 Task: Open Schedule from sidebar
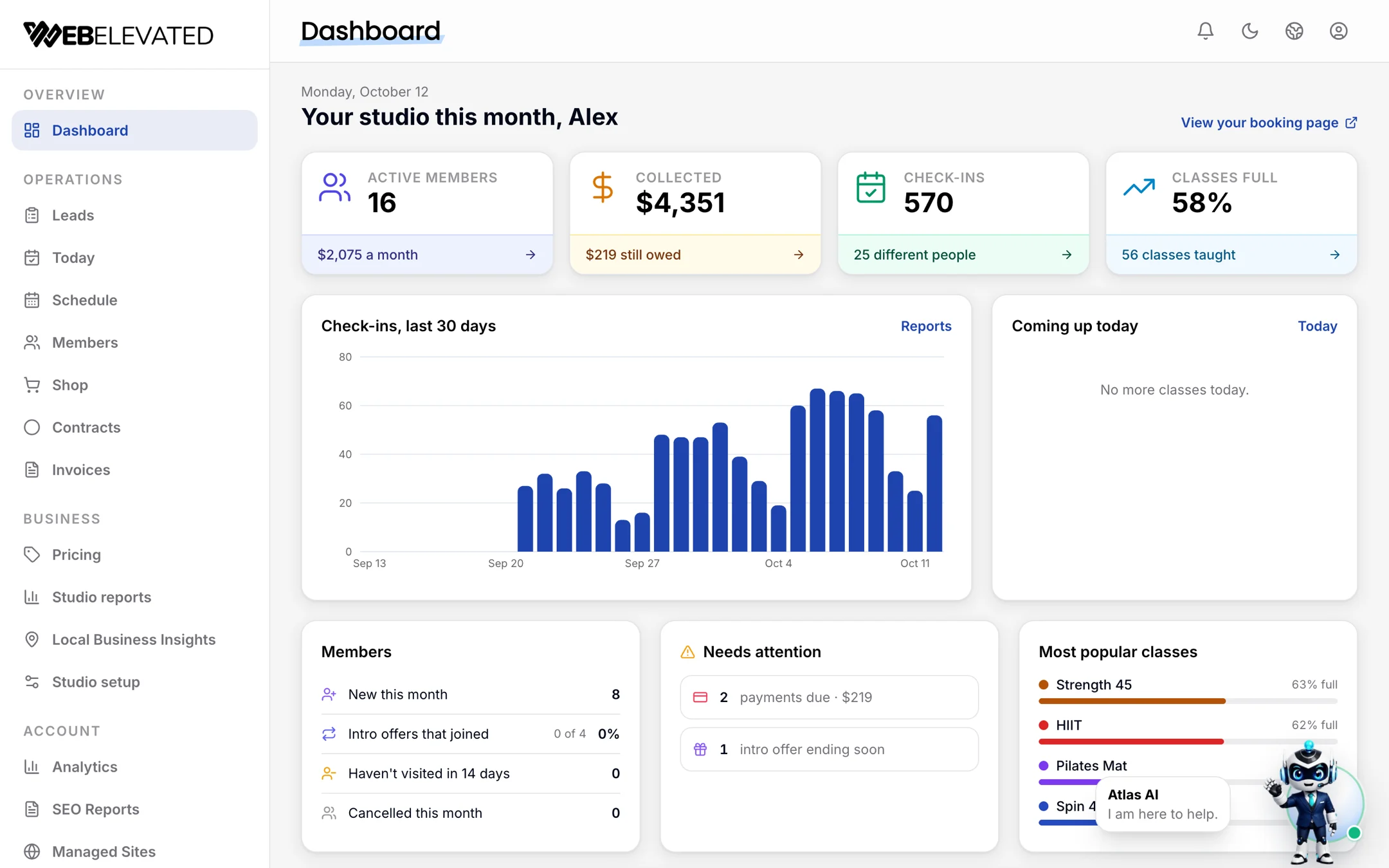tap(134, 300)
